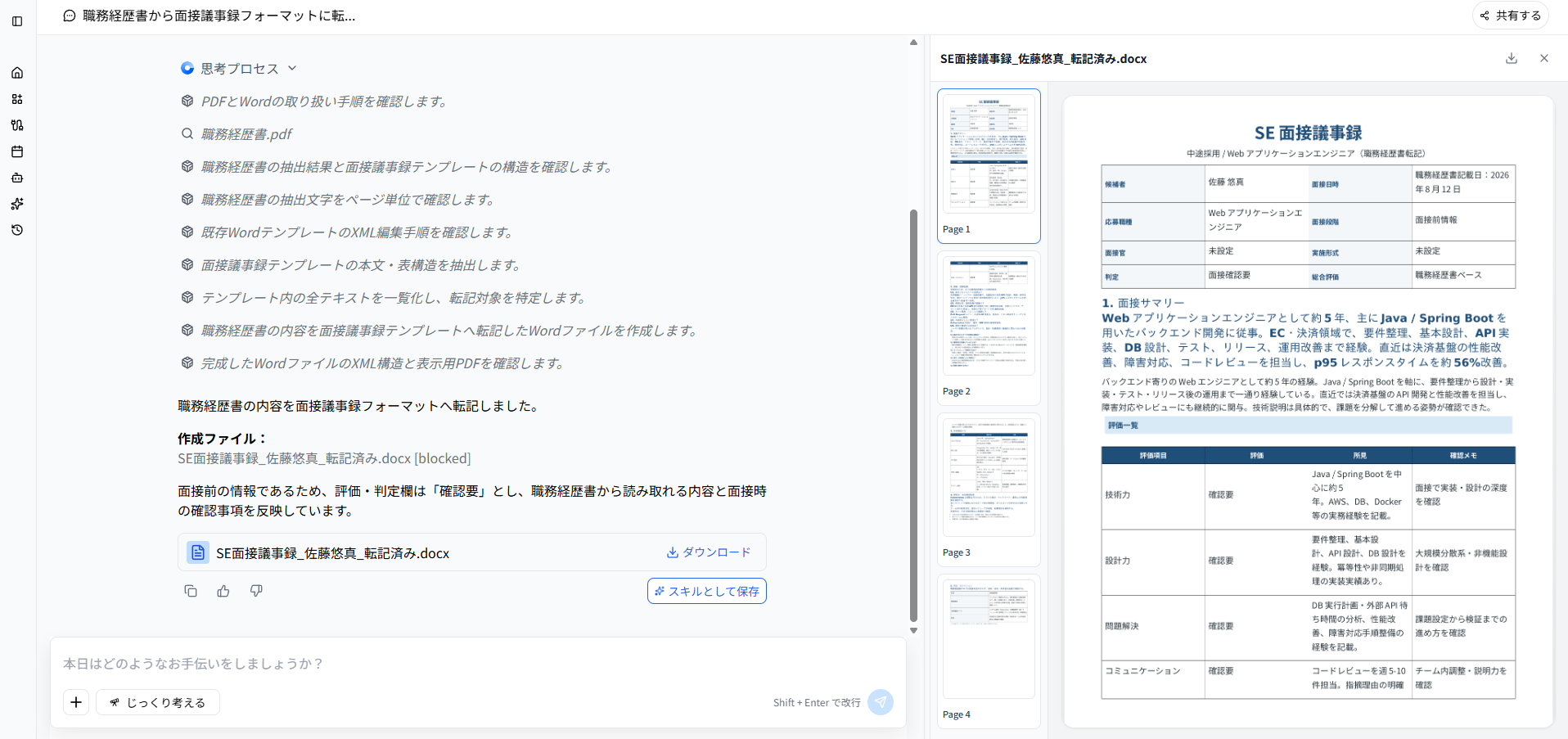Select the Page 3 thumbnail
Image resolution: width=1568 pixels, height=739 pixels.
pyautogui.click(x=989, y=489)
